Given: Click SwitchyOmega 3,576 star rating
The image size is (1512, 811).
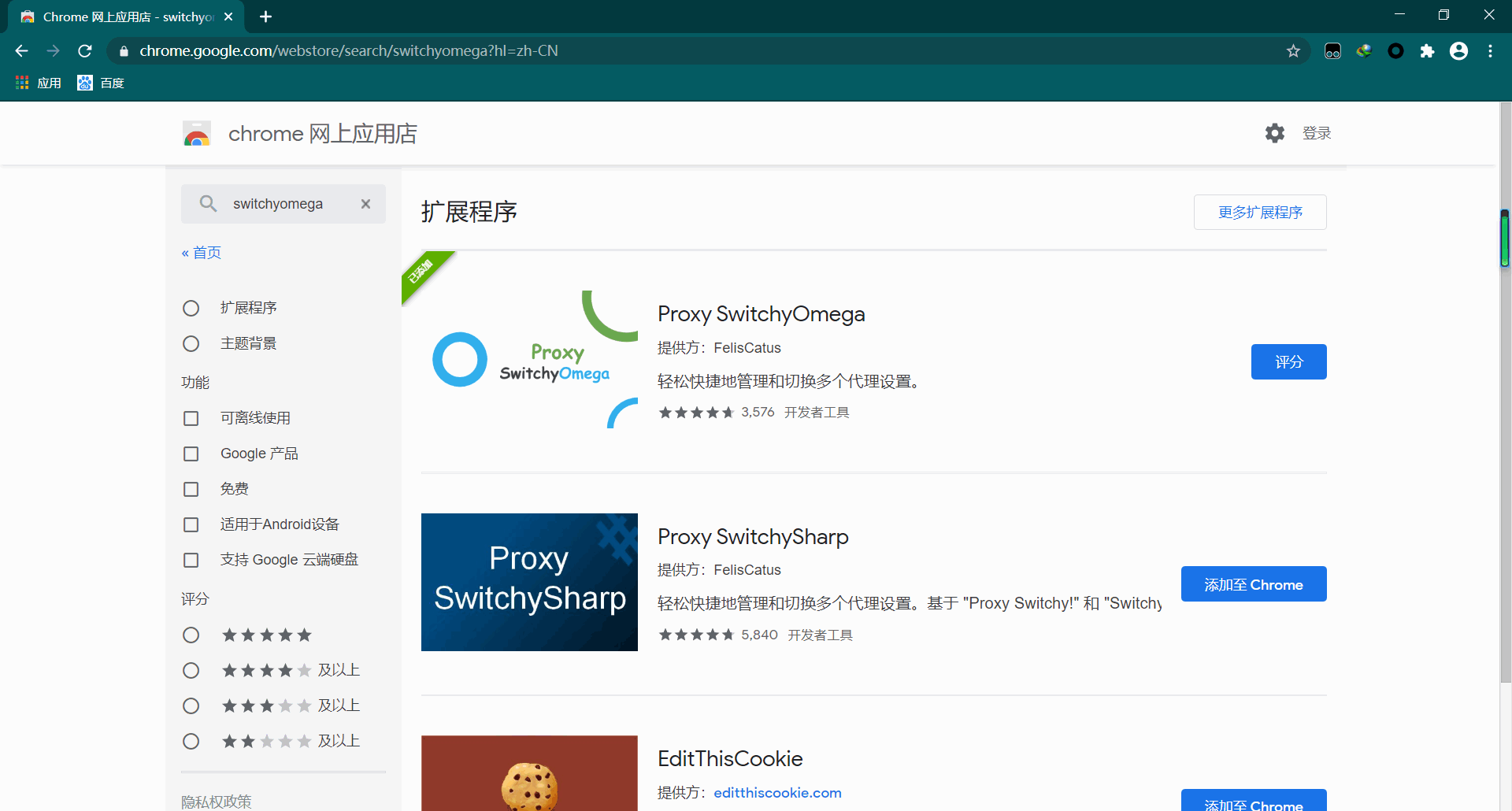Looking at the screenshot, I should coord(716,413).
